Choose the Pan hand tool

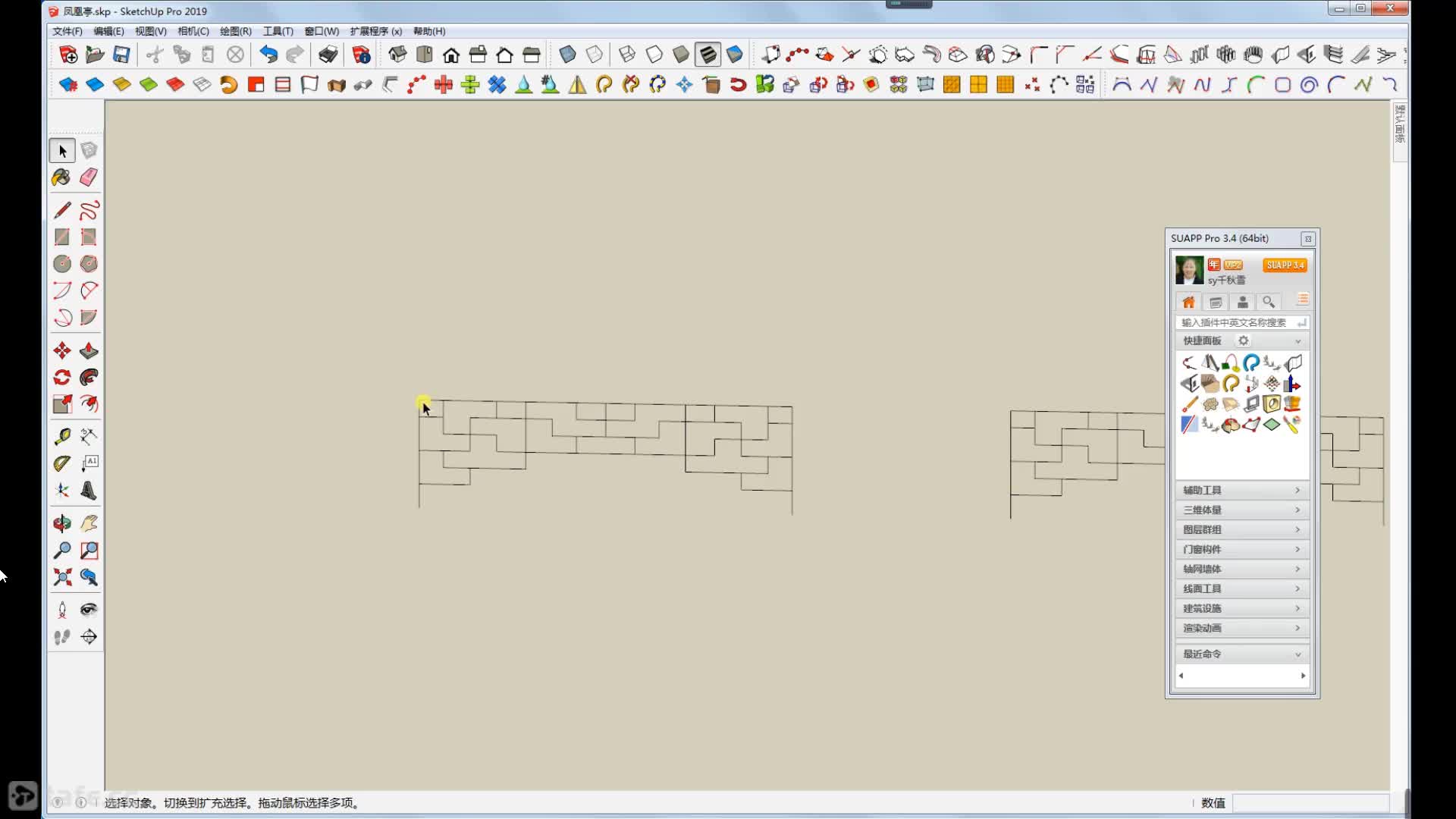click(89, 523)
